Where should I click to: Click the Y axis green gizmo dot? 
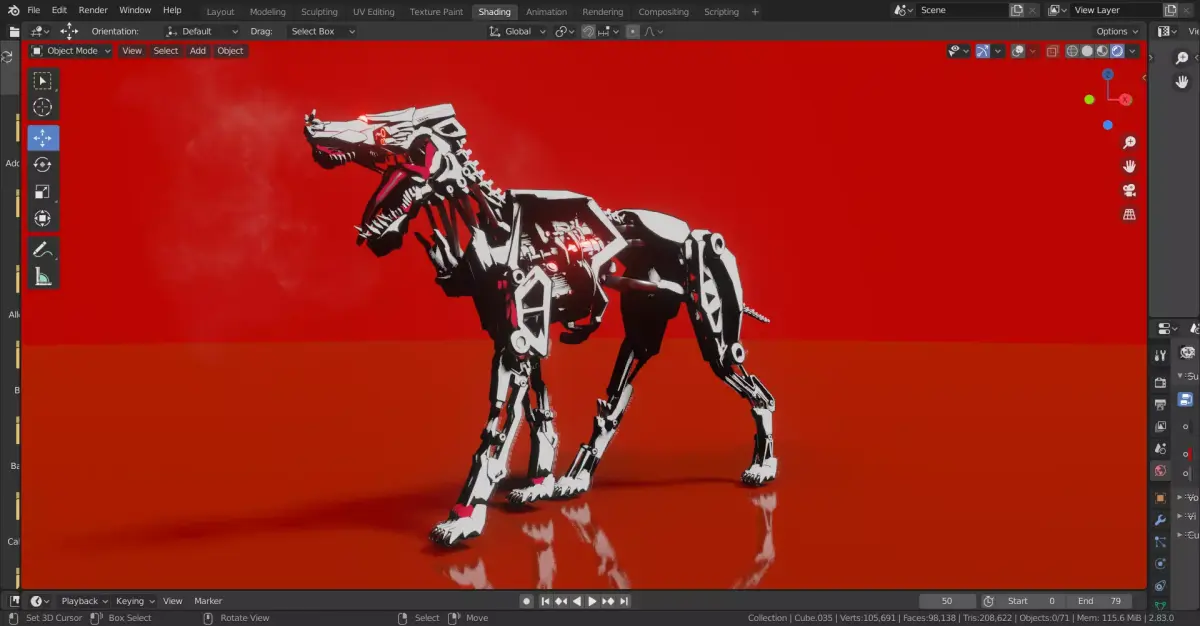(x=1089, y=99)
